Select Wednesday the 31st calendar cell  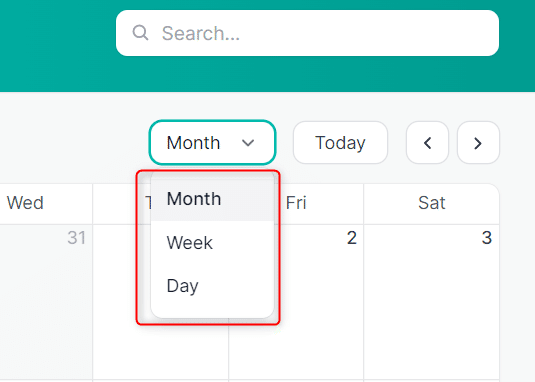point(46,302)
